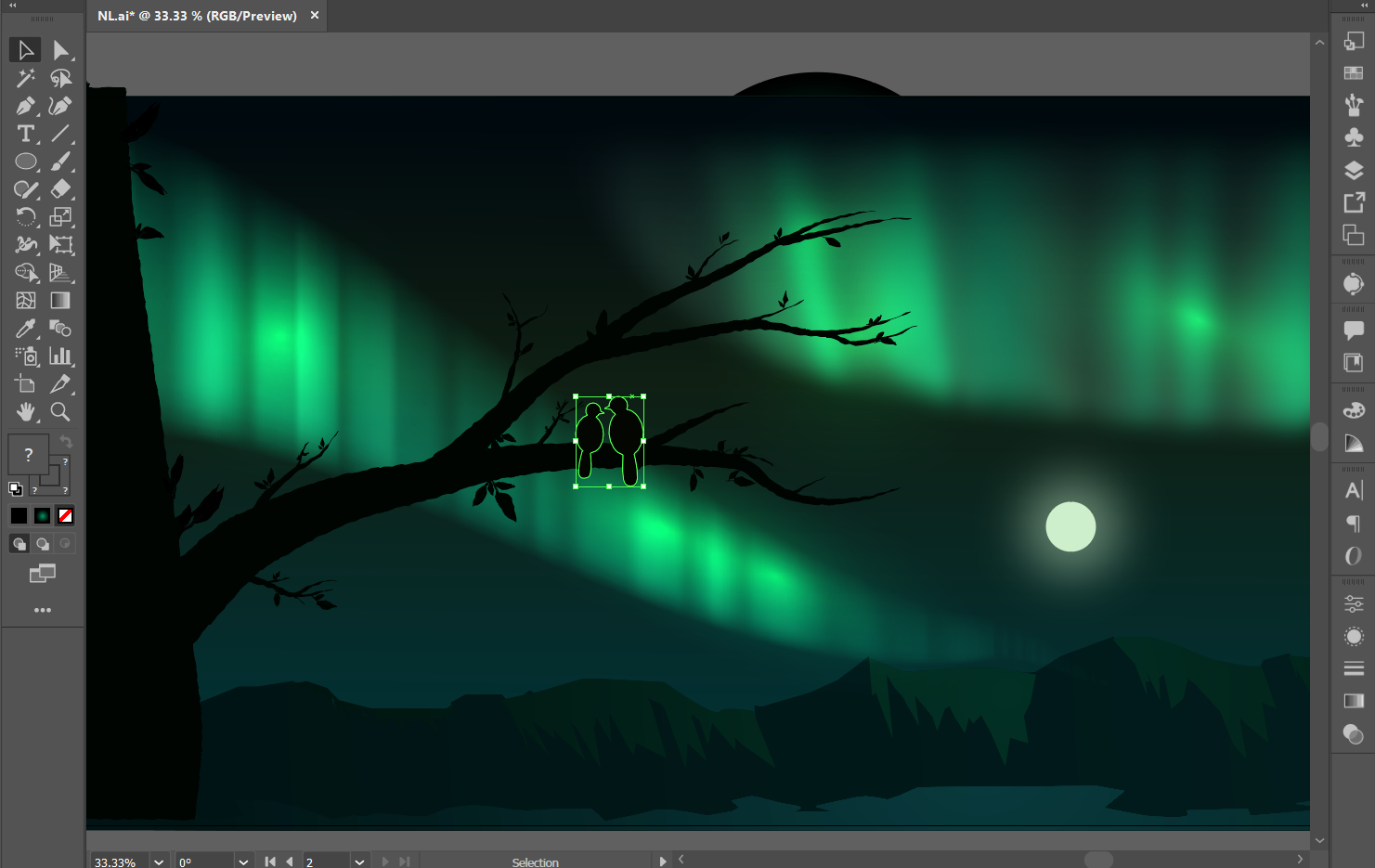The height and width of the screenshot is (868, 1375).
Task: Go to the first artboard
Action: [270, 862]
